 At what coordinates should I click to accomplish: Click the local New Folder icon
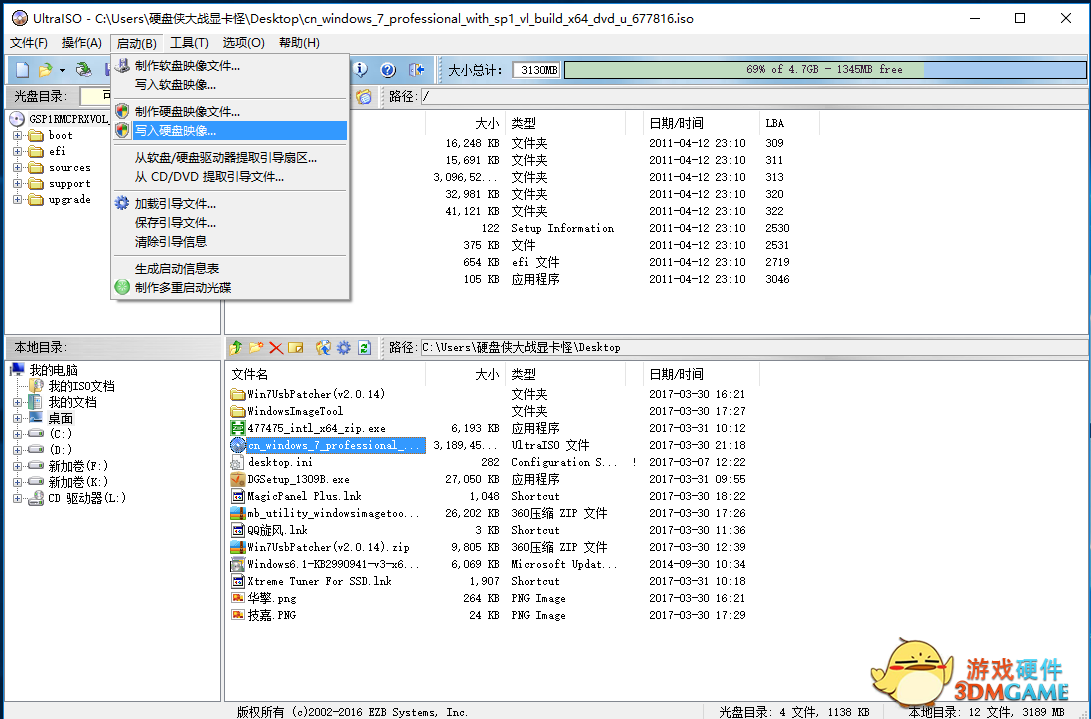pyautogui.click(x=256, y=347)
